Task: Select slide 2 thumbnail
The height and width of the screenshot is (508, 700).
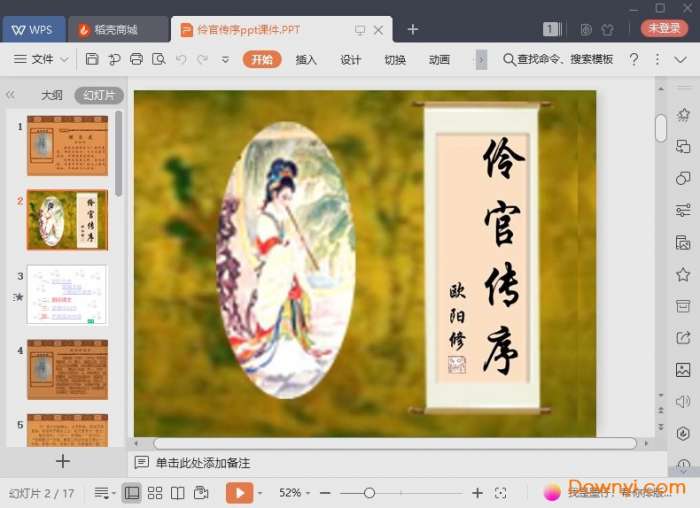Action: tap(67, 220)
